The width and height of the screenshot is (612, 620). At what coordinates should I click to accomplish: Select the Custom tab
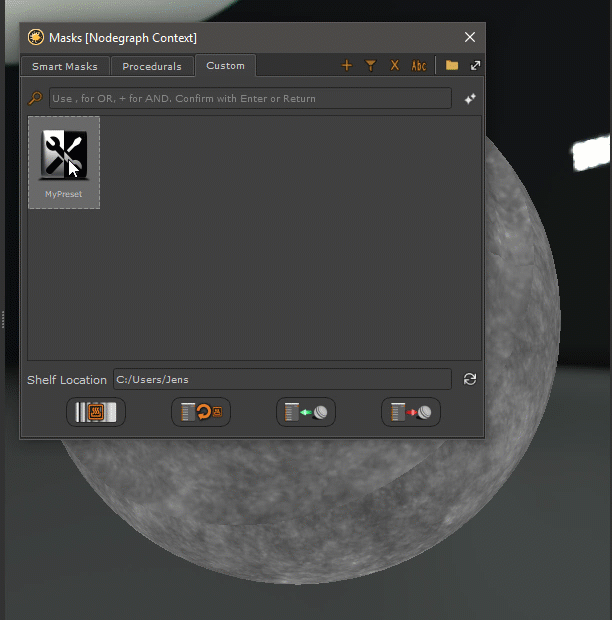coord(225,66)
